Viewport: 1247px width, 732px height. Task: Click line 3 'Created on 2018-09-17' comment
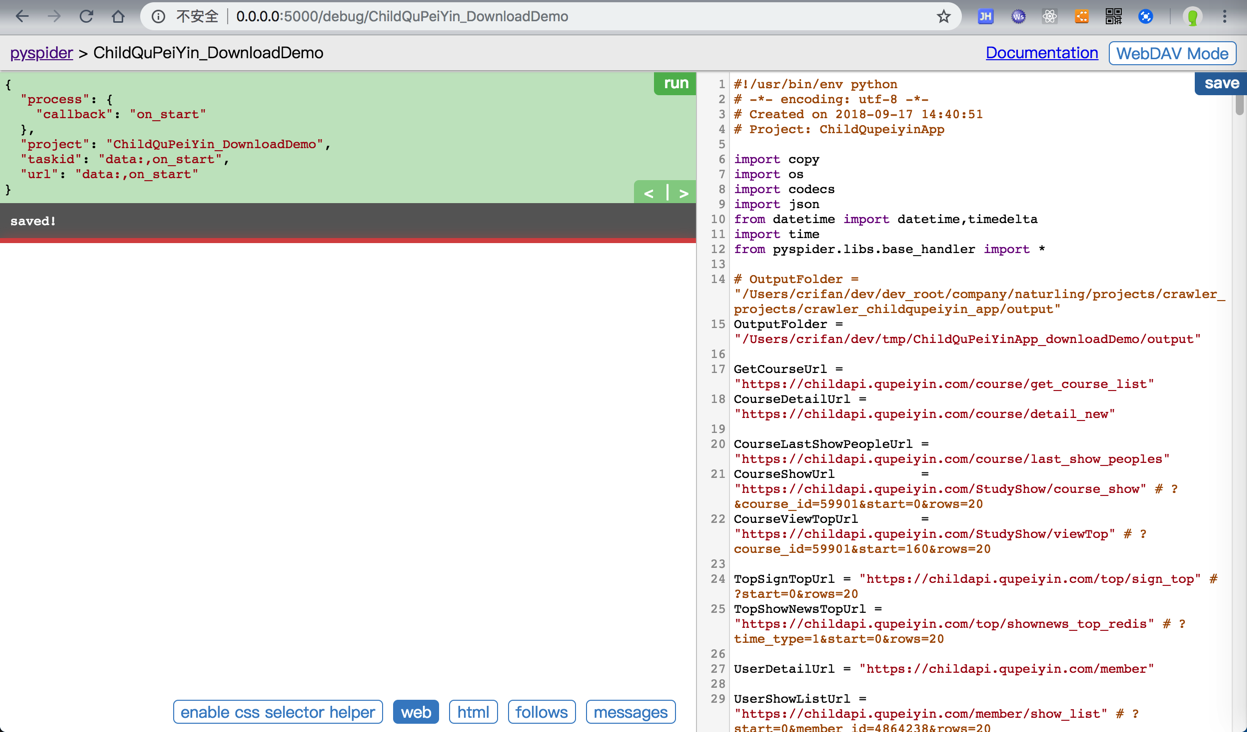pyautogui.click(x=858, y=114)
